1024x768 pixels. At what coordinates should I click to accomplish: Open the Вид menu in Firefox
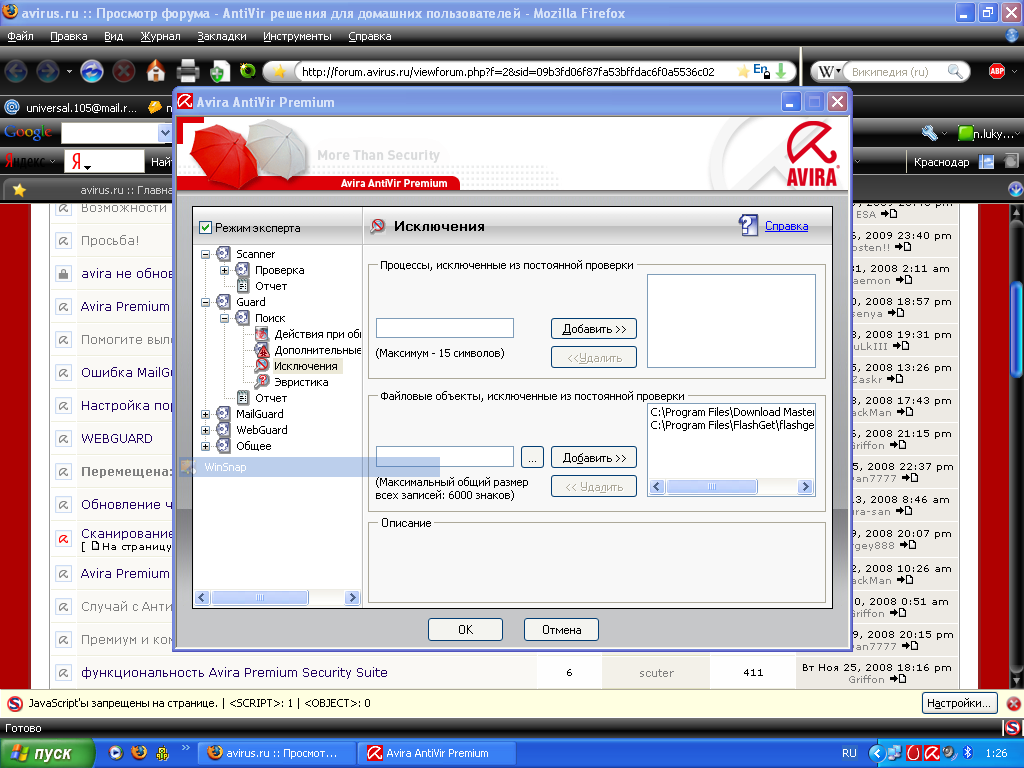pyautogui.click(x=114, y=36)
